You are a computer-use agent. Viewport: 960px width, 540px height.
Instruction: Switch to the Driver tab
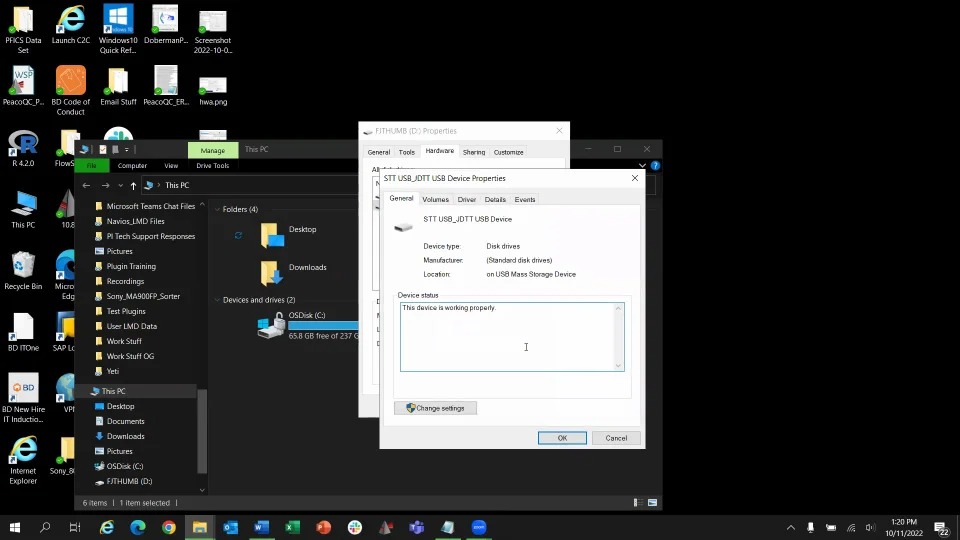coord(467,199)
